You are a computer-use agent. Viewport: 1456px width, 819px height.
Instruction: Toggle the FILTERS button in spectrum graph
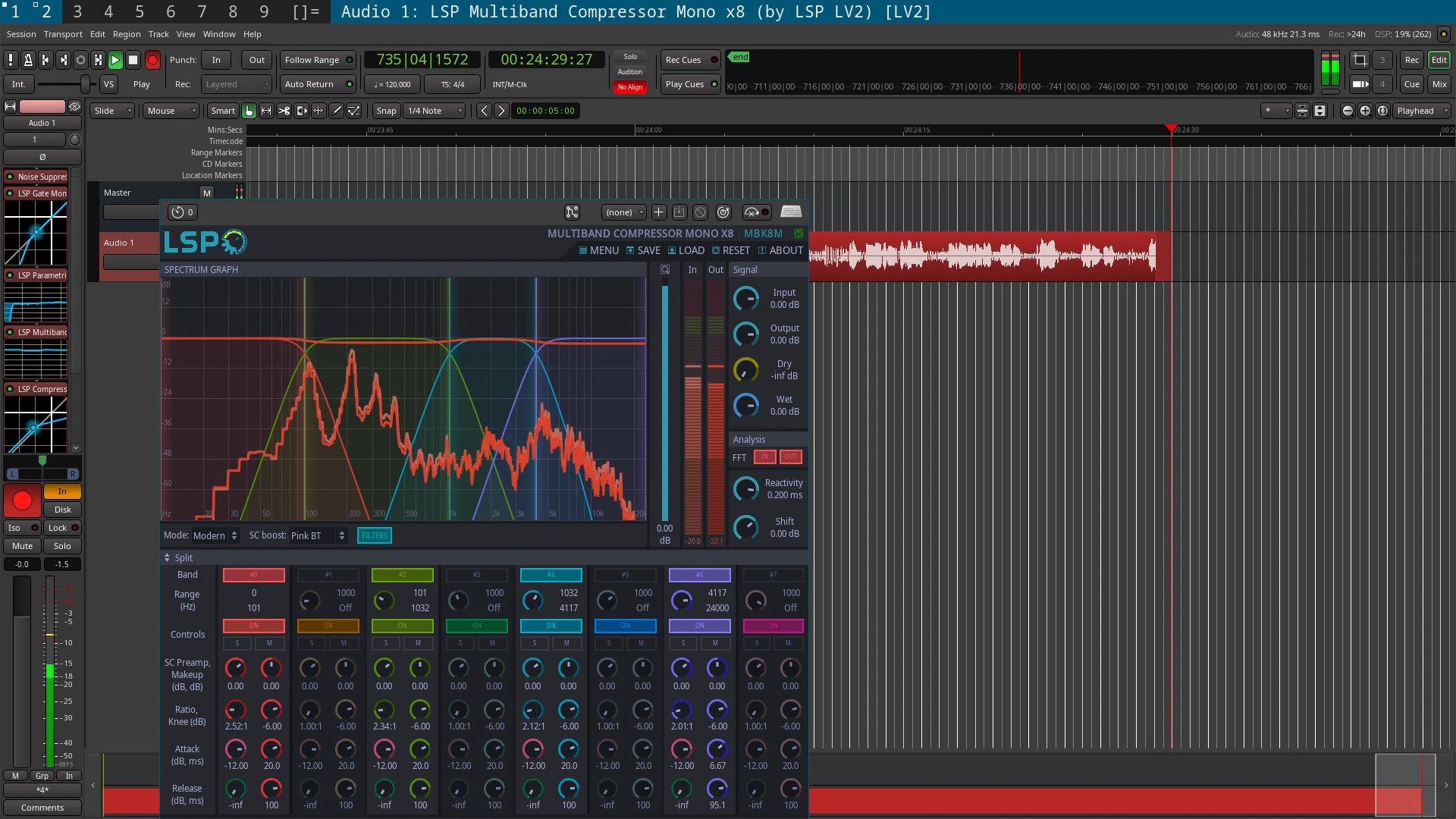374,535
